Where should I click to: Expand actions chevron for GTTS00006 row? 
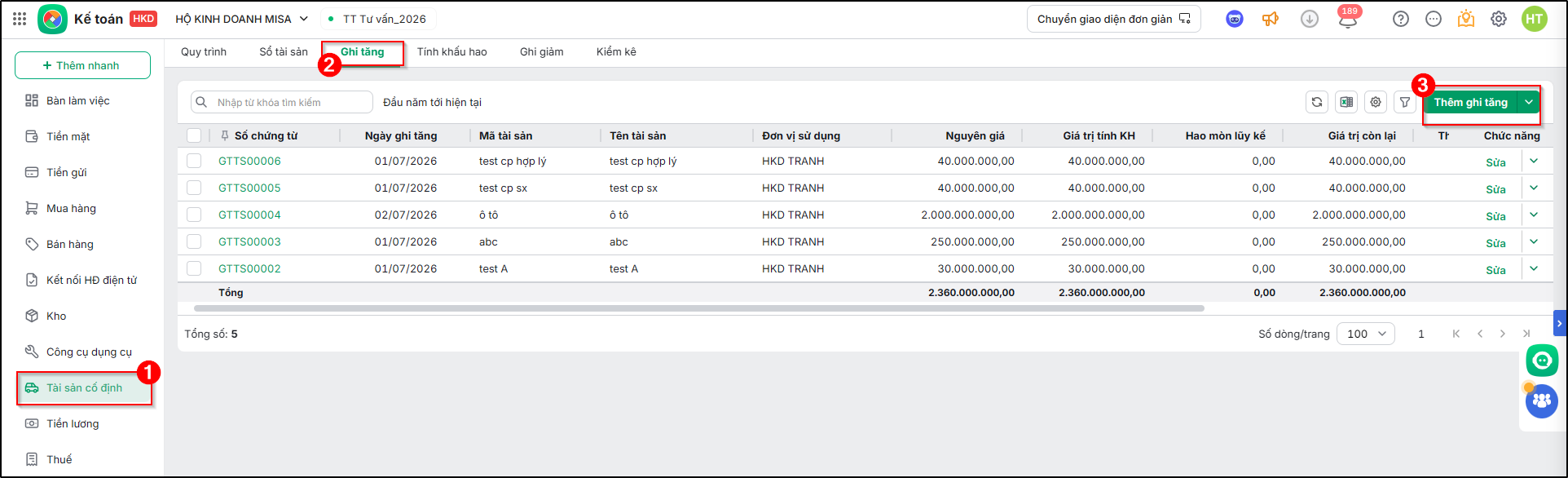point(1534,161)
